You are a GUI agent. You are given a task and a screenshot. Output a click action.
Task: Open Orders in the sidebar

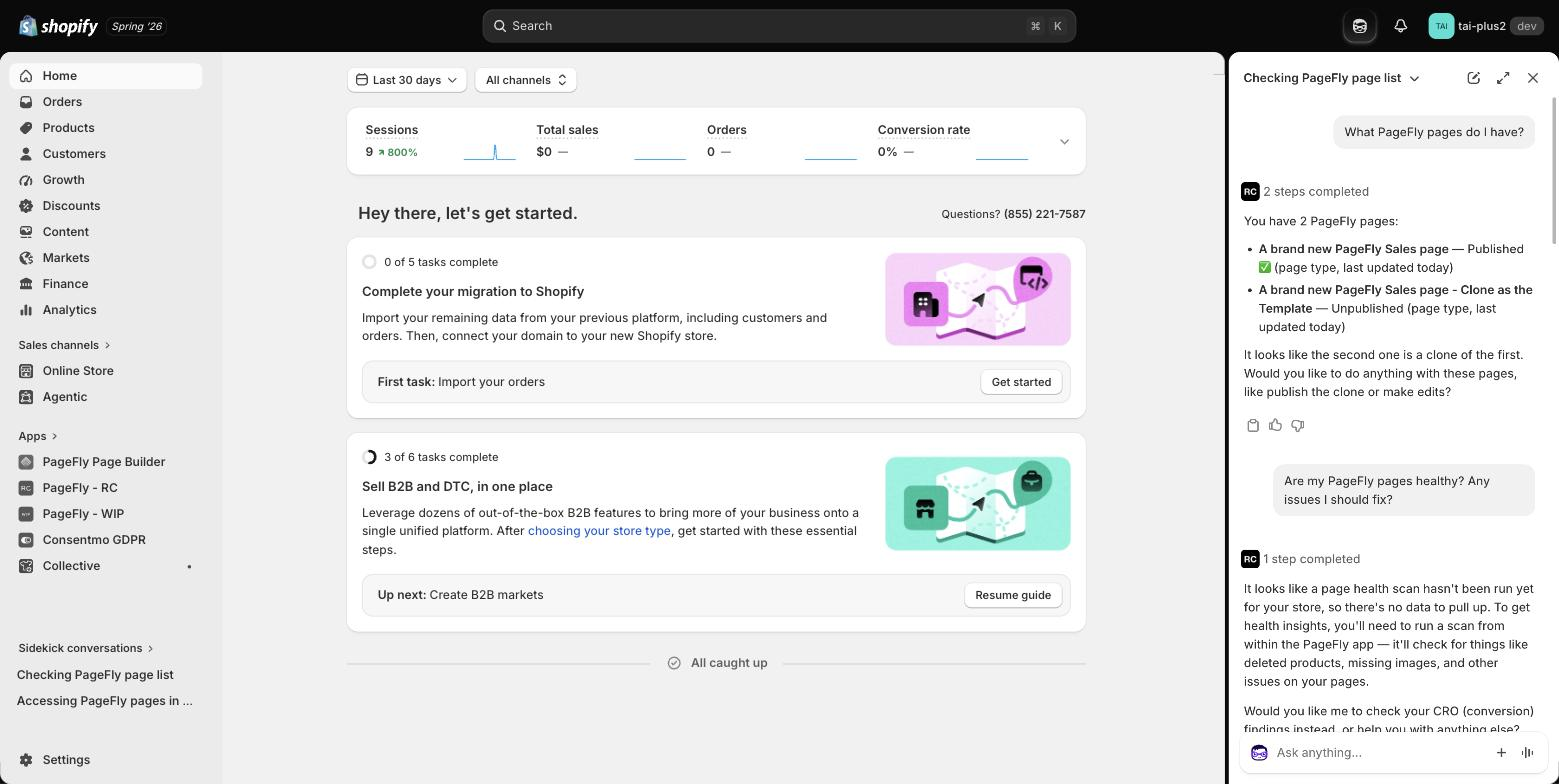click(x=62, y=102)
